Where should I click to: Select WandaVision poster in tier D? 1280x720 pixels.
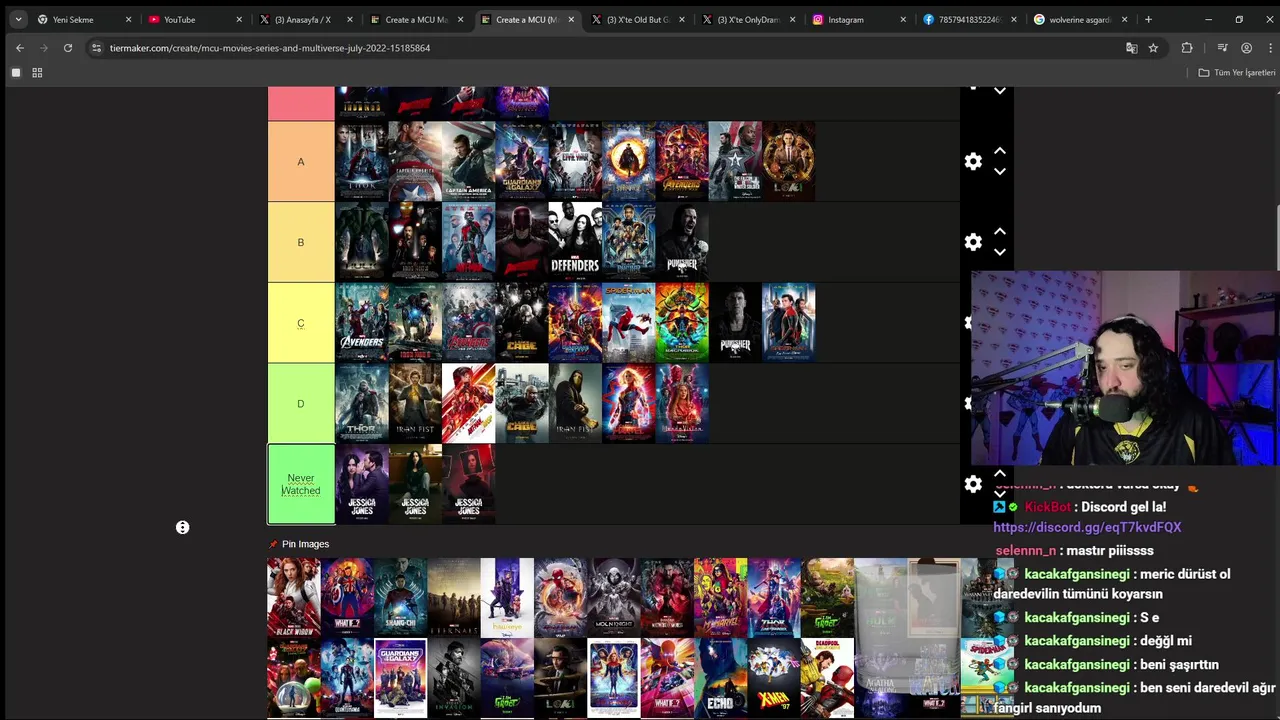(682, 404)
